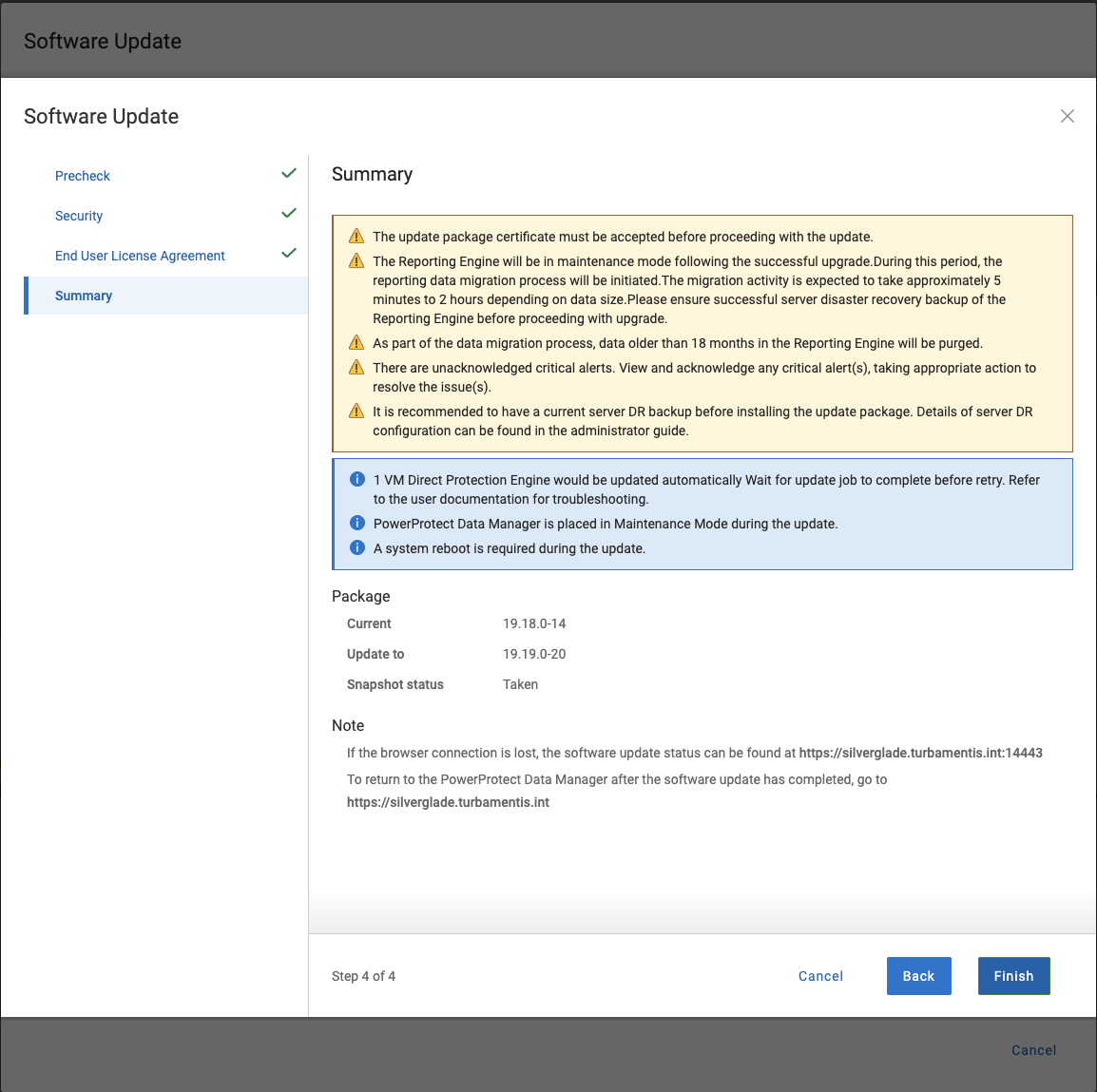Click the Update to label
This screenshot has height=1092, width=1097.
point(375,654)
